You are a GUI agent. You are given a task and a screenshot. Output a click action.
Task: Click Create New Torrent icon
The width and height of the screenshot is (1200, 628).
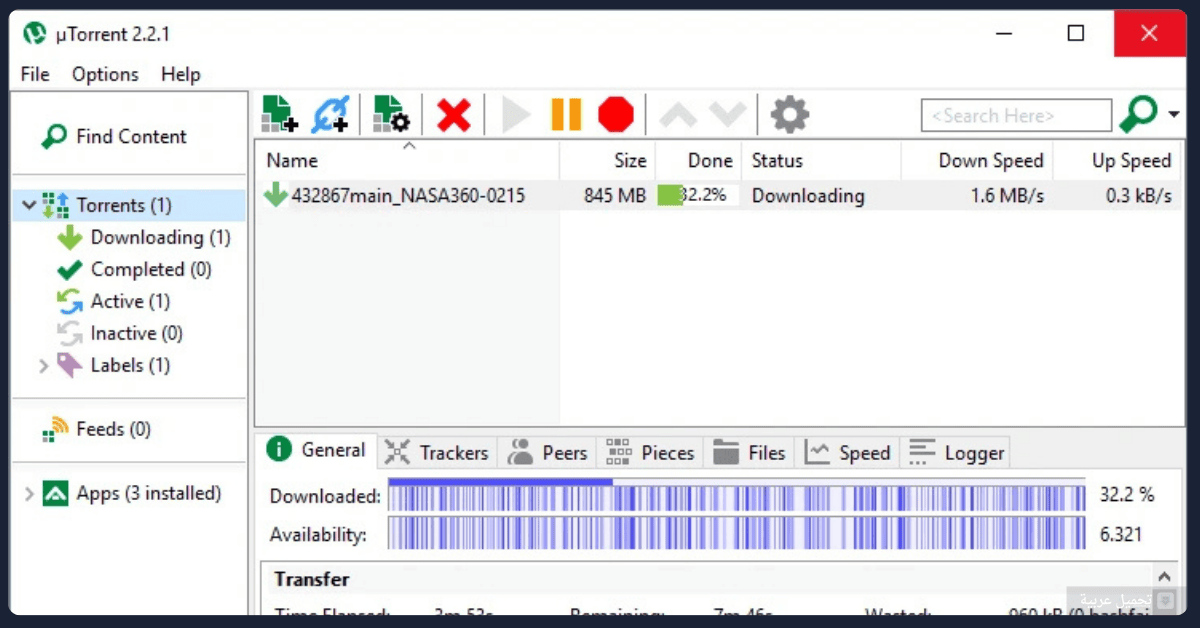tap(391, 114)
